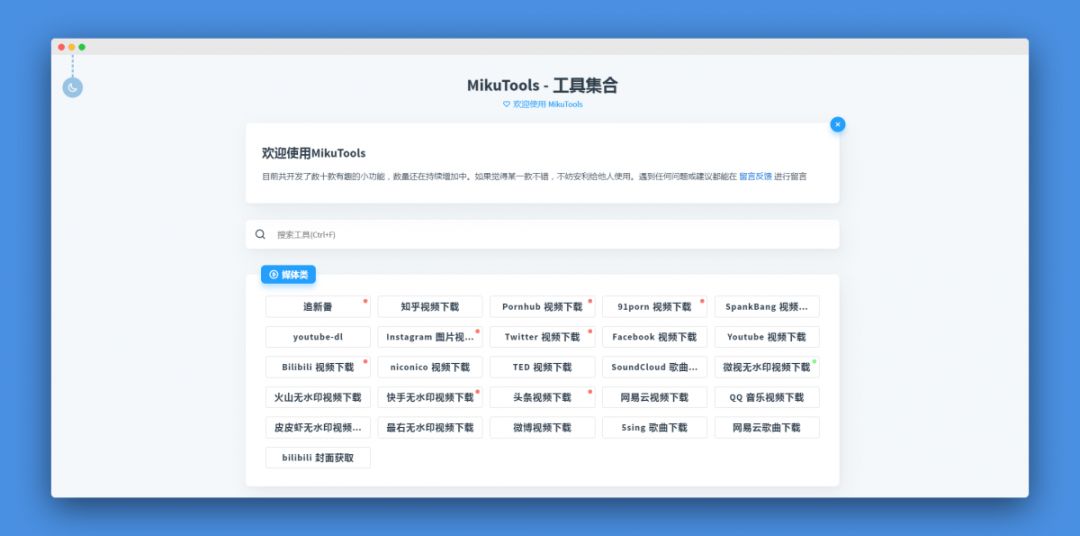The width and height of the screenshot is (1080, 536).
Task: Open the 5sing 歌曲下载 tool
Action: pyautogui.click(x=654, y=427)
